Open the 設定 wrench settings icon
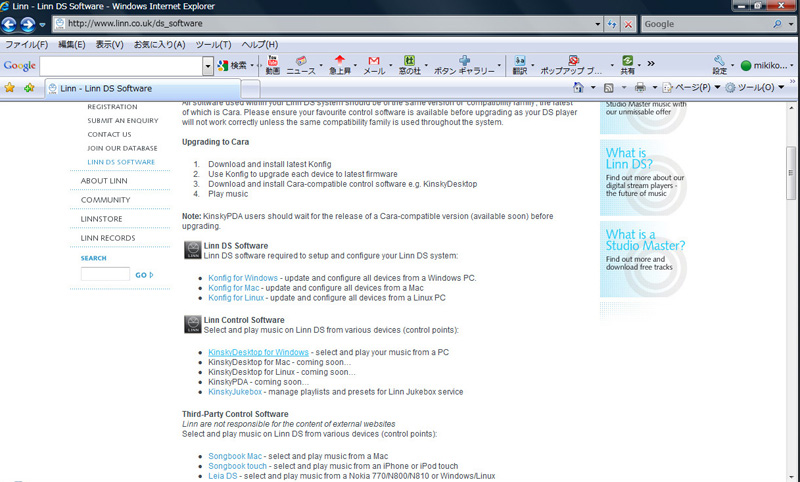 (719, 65)
